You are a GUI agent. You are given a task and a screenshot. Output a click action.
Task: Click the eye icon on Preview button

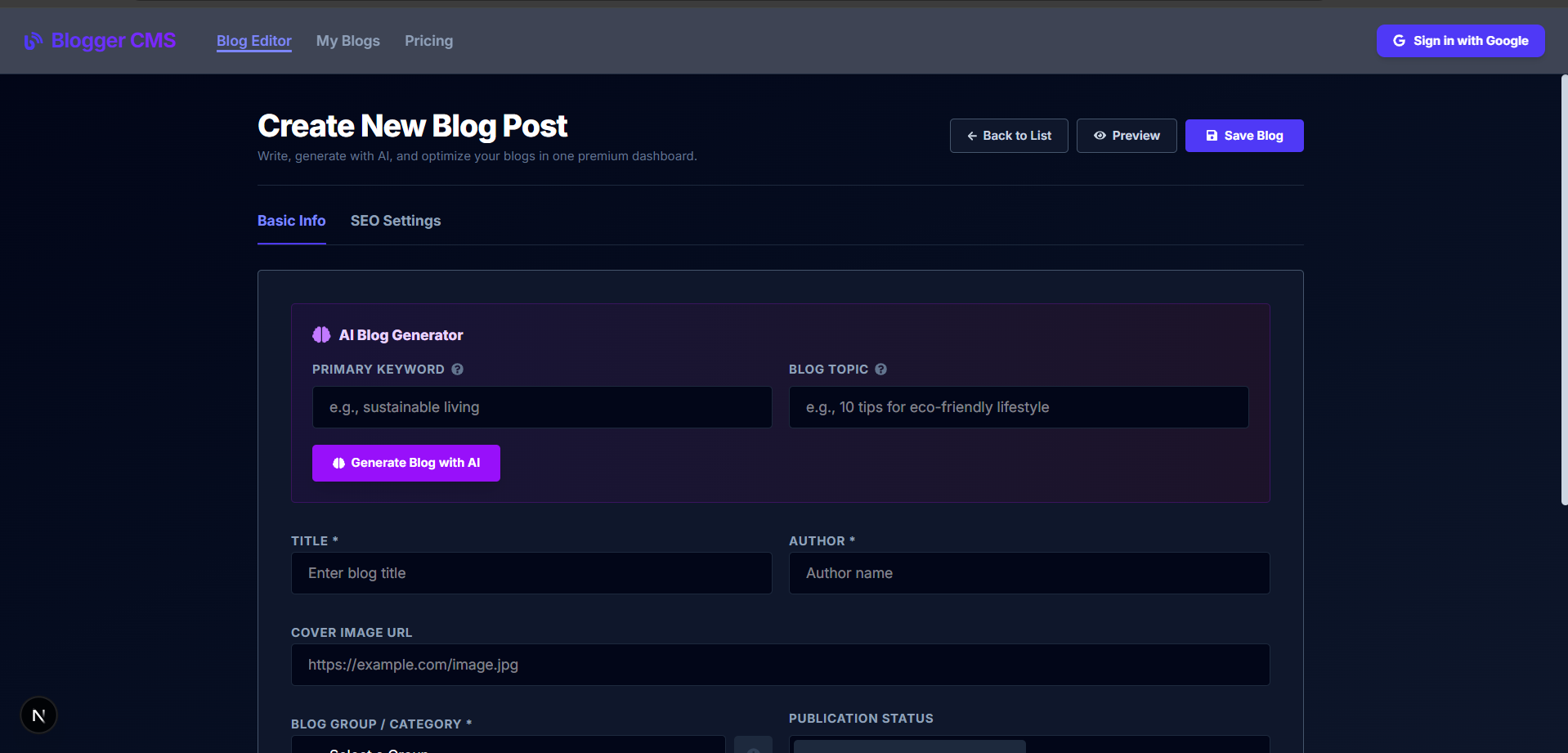1100,136
